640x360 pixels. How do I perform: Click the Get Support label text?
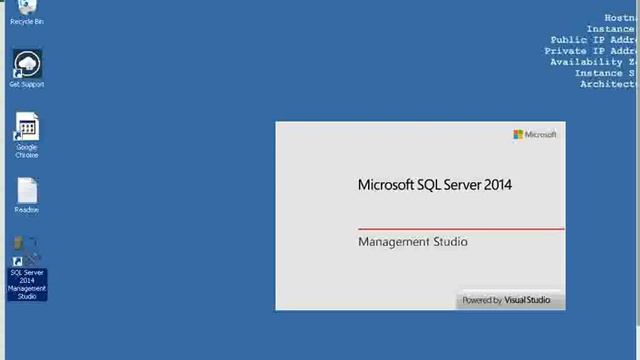27,84
